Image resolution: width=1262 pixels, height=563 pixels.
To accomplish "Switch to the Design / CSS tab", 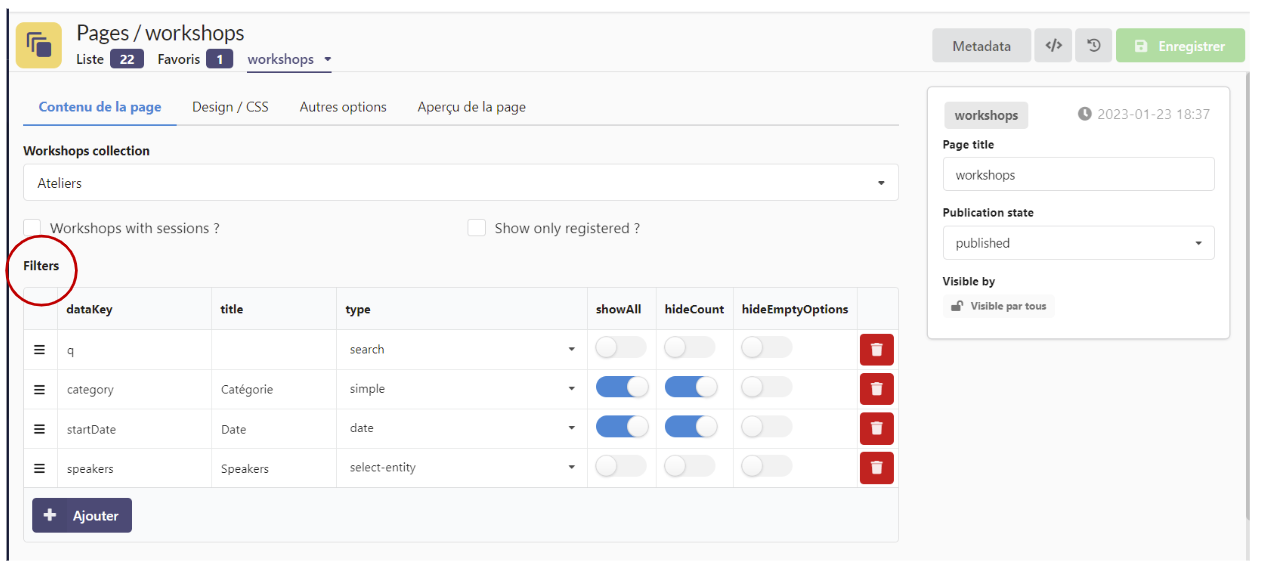I will point(230,107).
